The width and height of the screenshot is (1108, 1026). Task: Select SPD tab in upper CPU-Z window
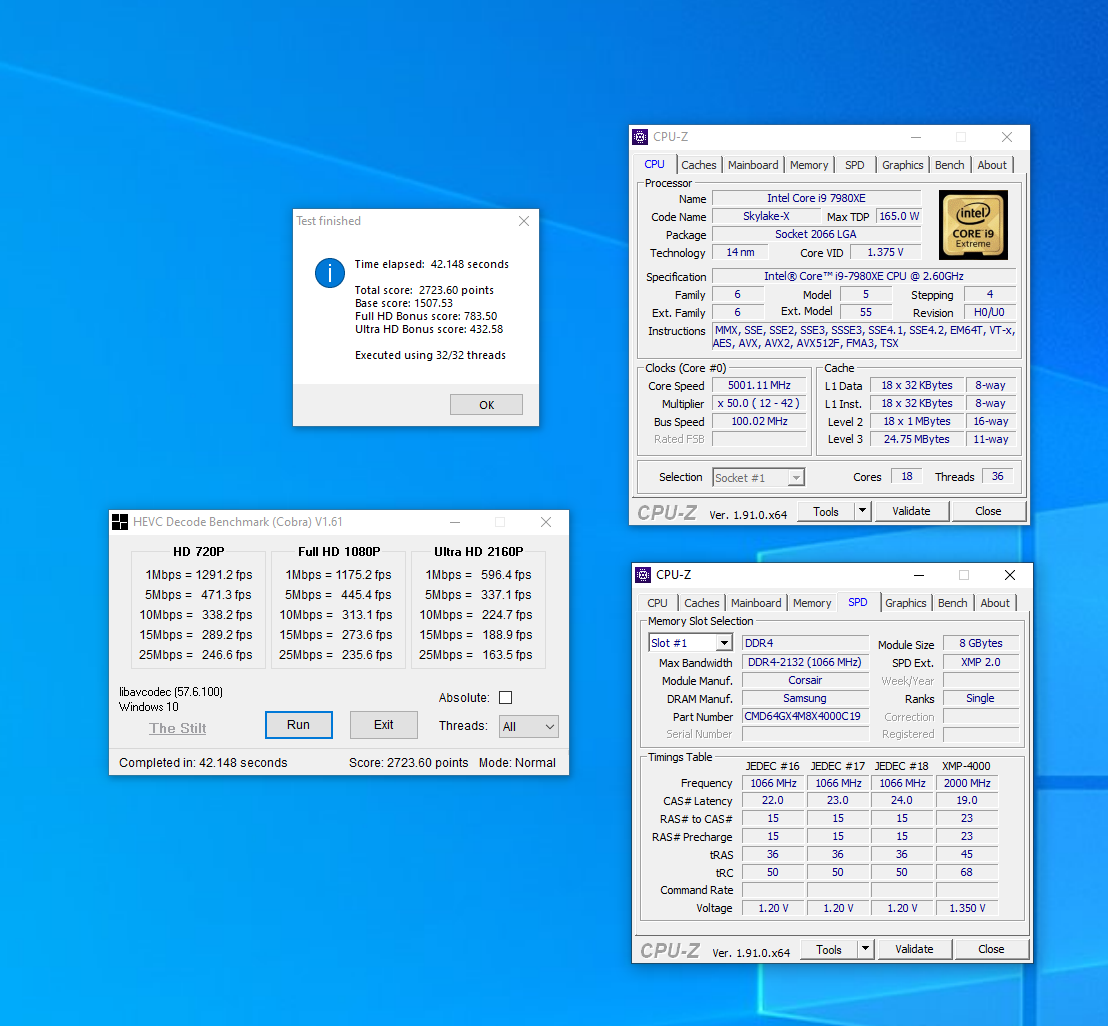pyautogui.click(x=854, y=165)
